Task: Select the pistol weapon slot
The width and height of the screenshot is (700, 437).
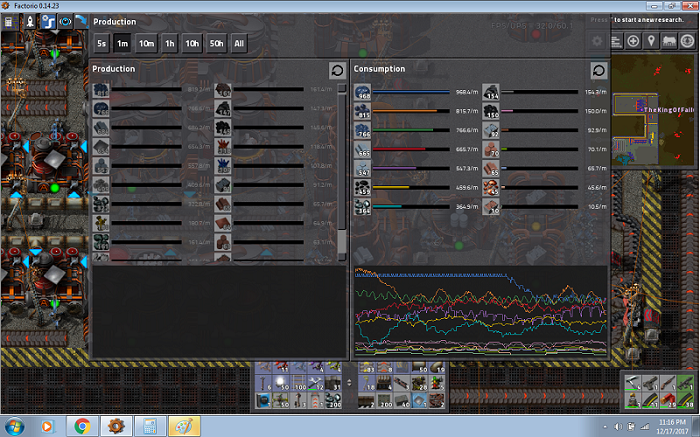Action: pyautogui.click(x=650, y=383)
